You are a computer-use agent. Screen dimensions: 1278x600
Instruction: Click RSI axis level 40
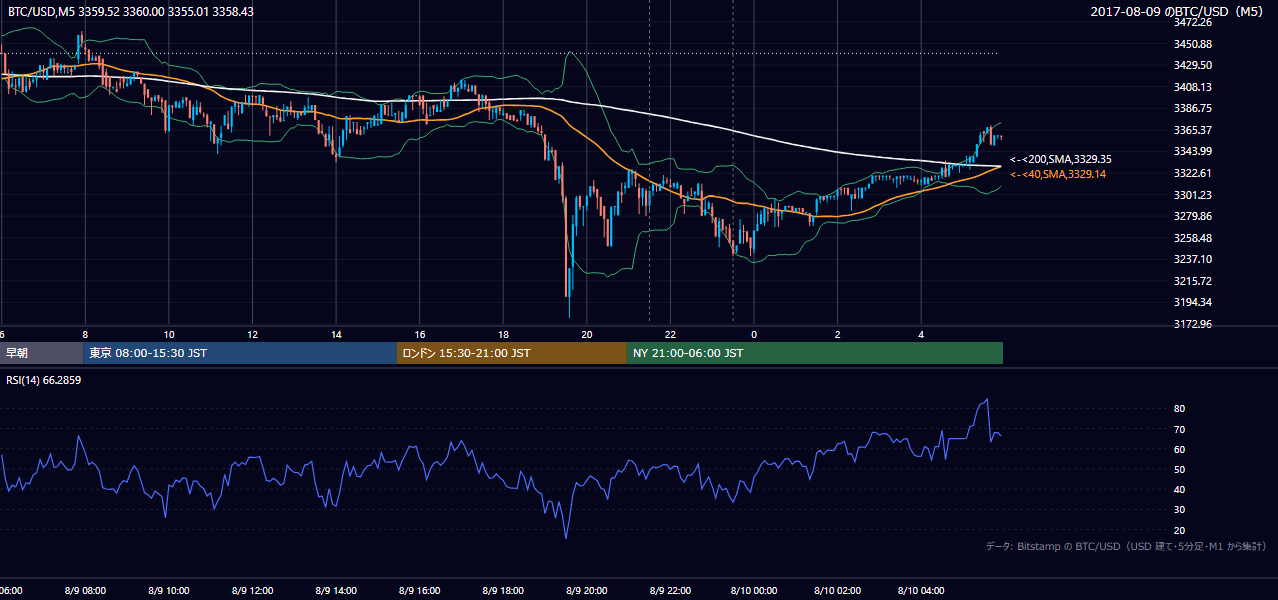point(1180,489)
